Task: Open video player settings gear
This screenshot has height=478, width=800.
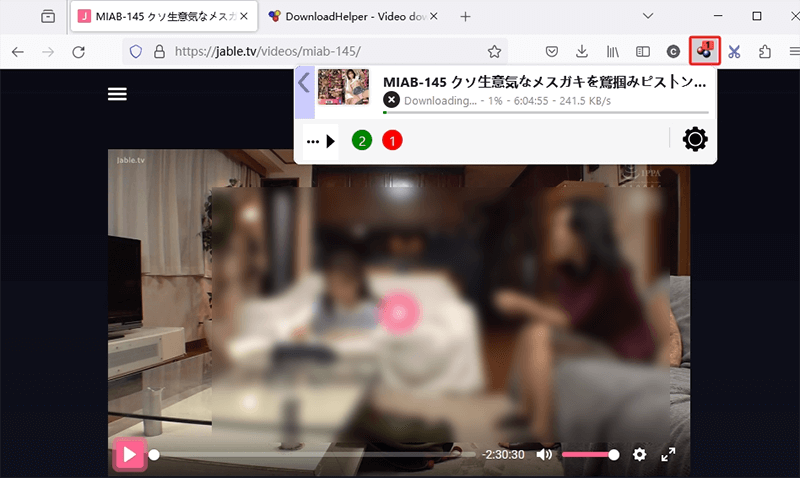Action: point(639,454)
